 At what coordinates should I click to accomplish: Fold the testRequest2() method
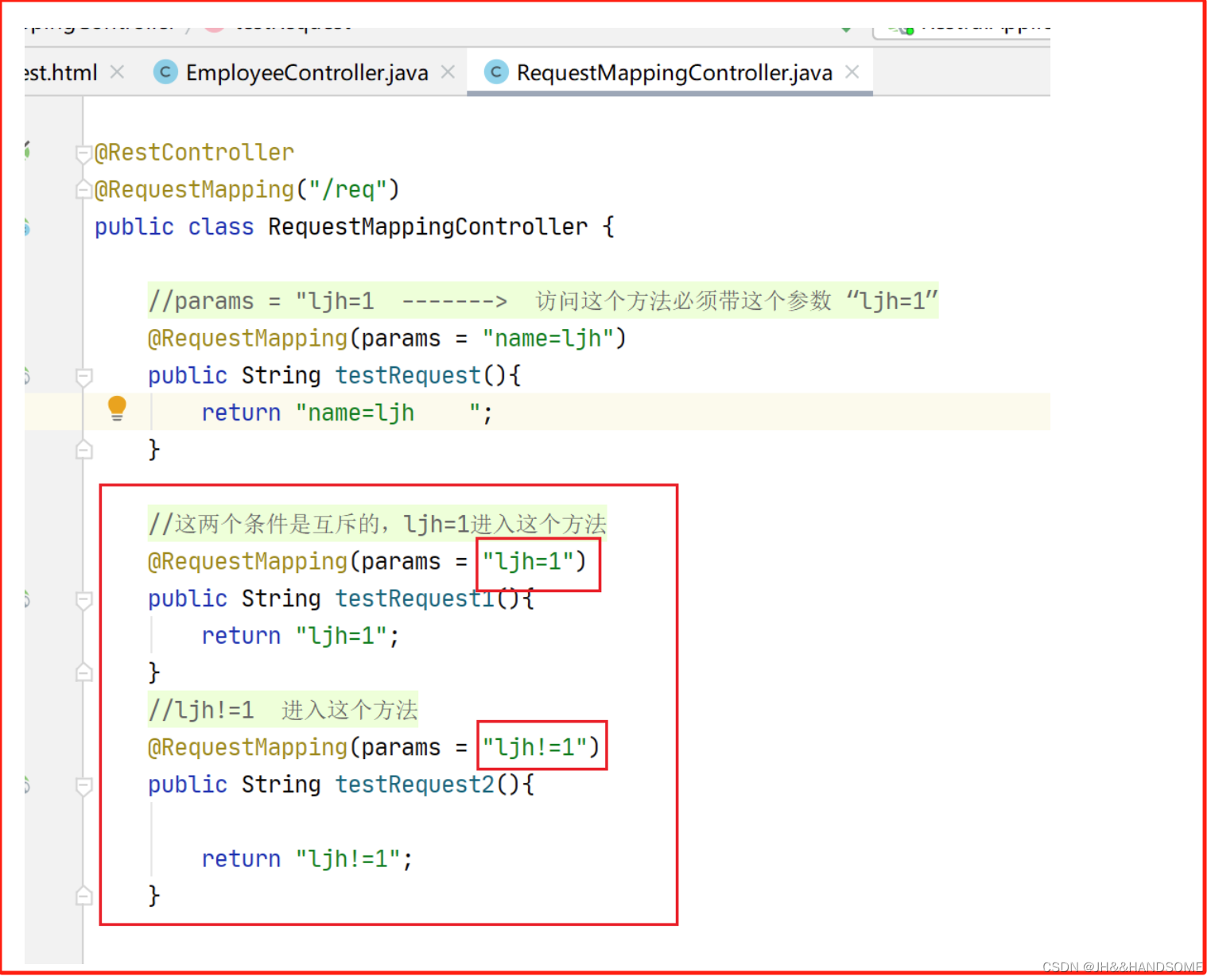(83, 785)
